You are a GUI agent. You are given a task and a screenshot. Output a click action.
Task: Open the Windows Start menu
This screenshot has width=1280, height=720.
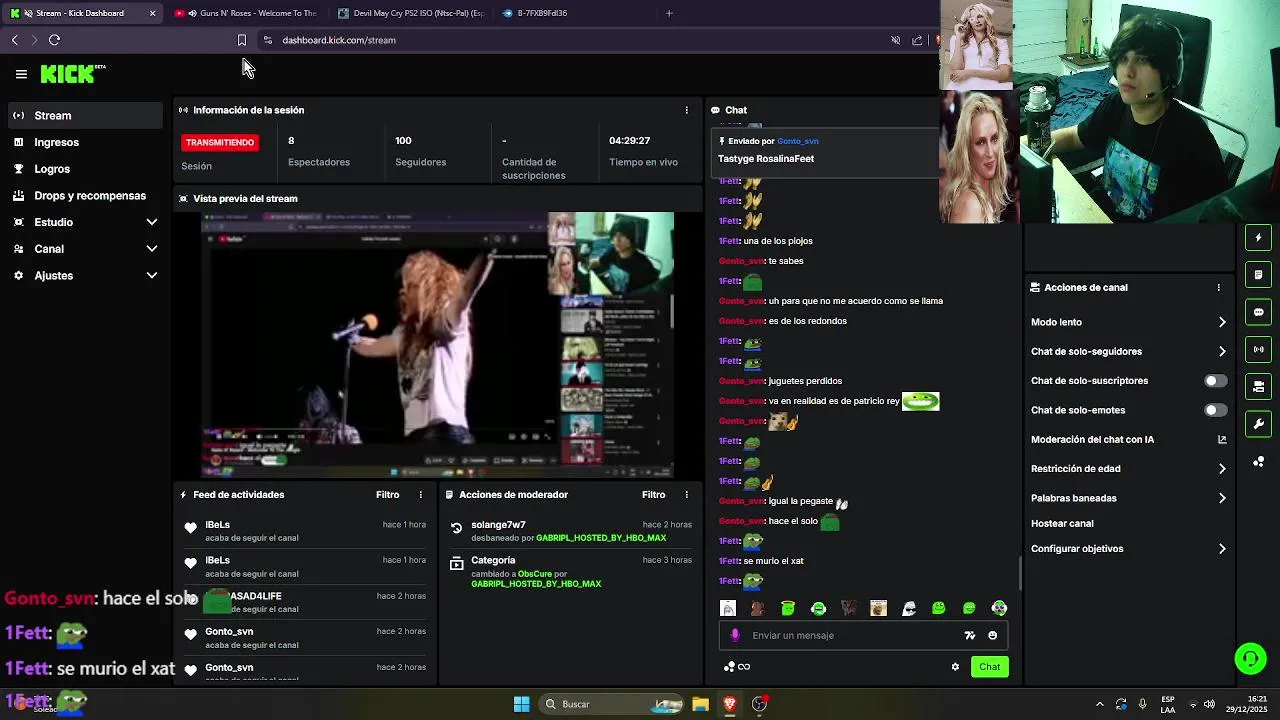(x=521, y=704)
